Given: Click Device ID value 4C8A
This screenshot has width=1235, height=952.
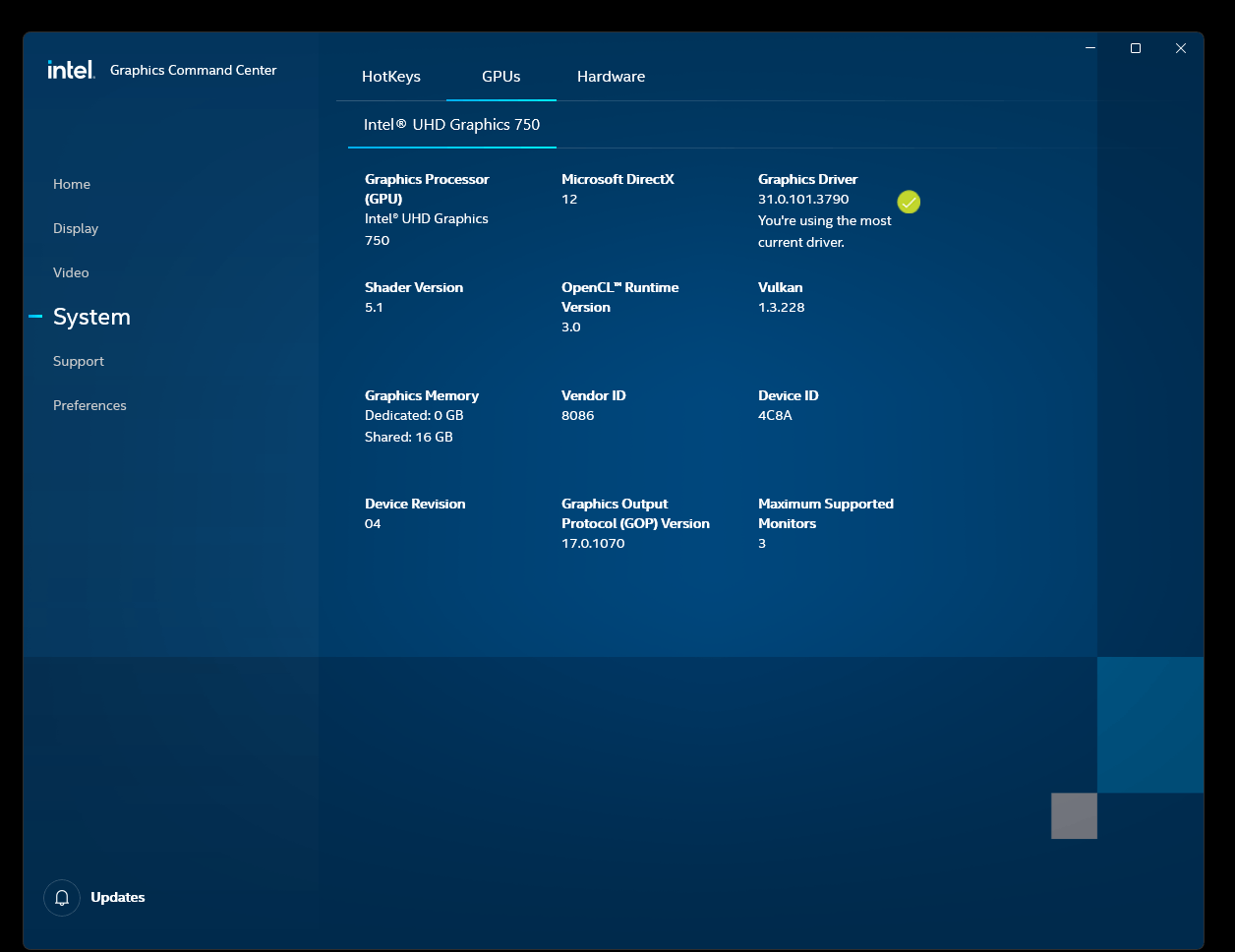Looking at the screenshot, I should click(x=775, y=415).
